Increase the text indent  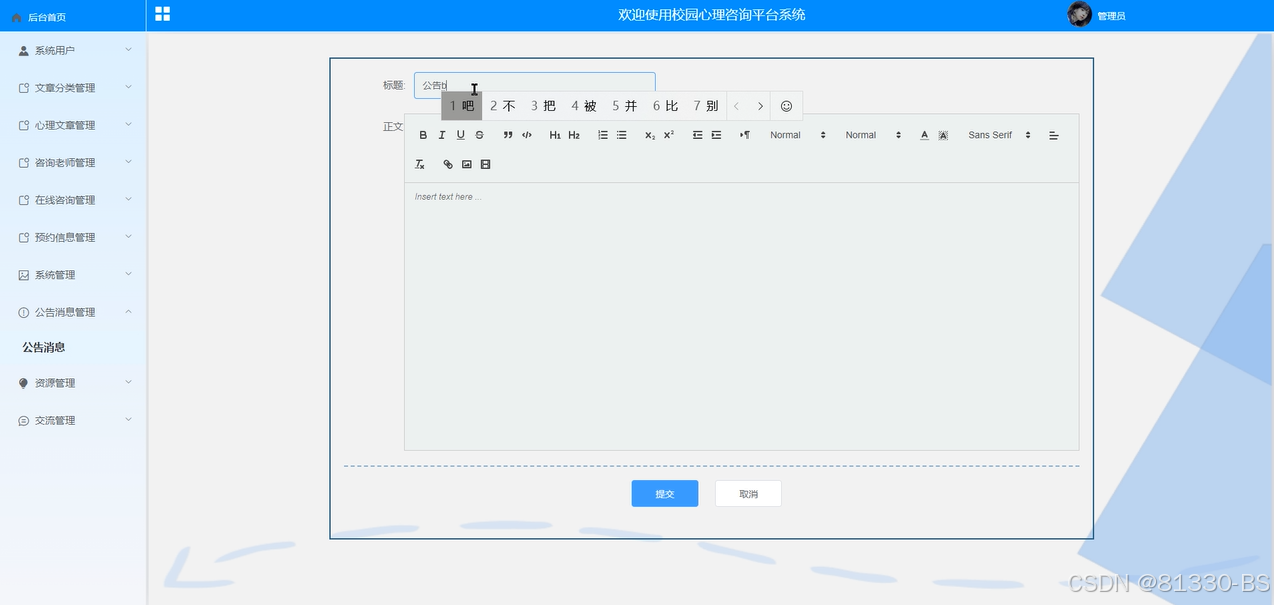(717, 135)
